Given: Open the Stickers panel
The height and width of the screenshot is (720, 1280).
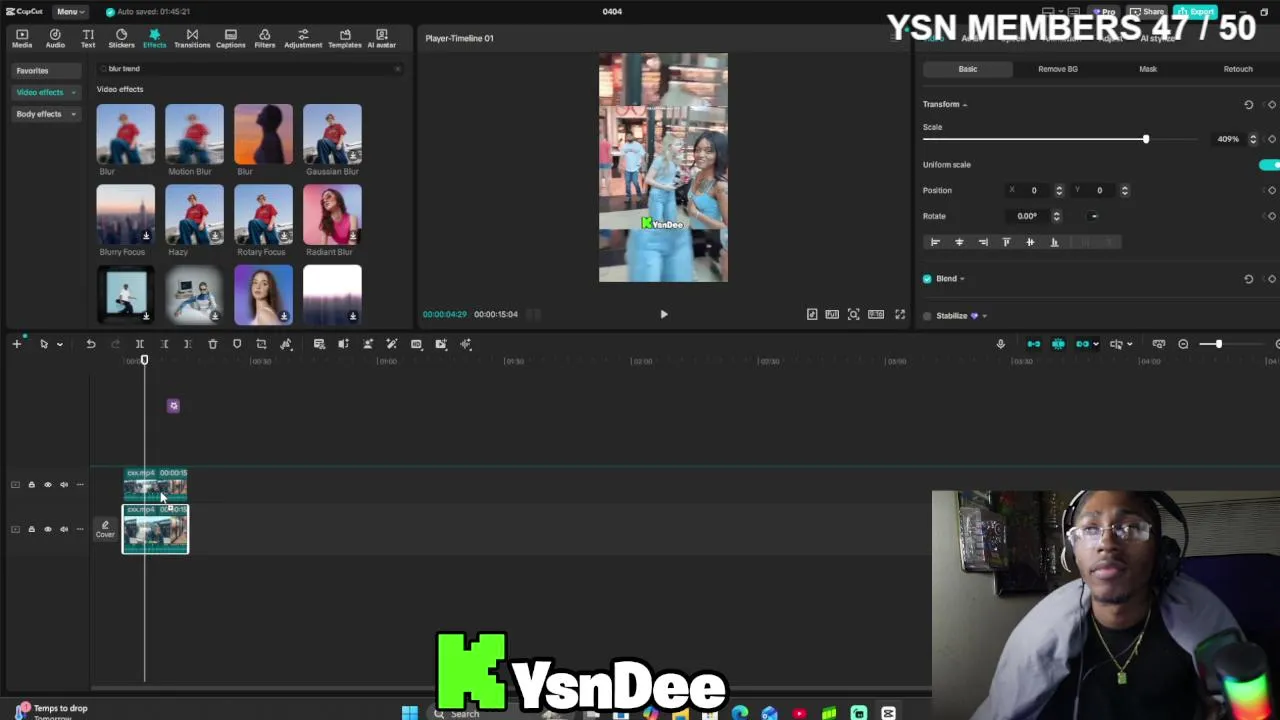Looking at the screenshot, I should pyautogui.click(x=121, y=38).
